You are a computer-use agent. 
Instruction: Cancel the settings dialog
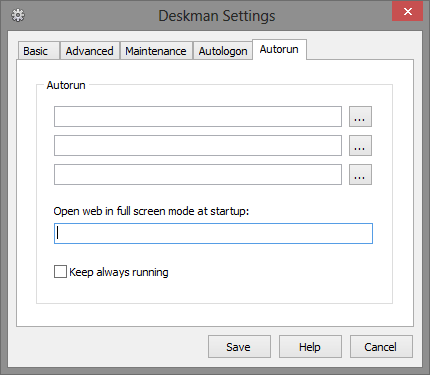(x=381, y=347)
